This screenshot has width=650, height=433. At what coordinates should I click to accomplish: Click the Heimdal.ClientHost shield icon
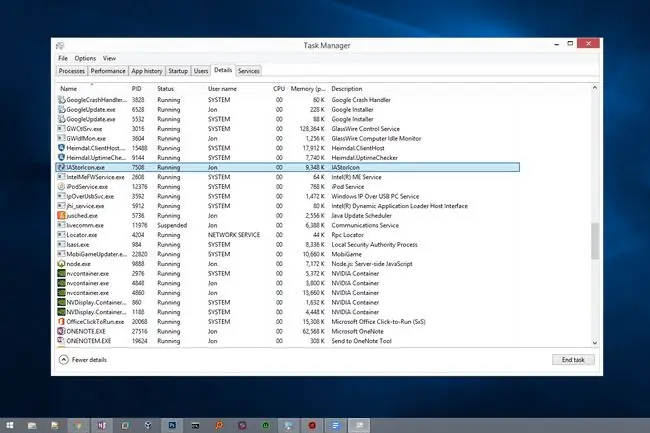coord(61,148)
